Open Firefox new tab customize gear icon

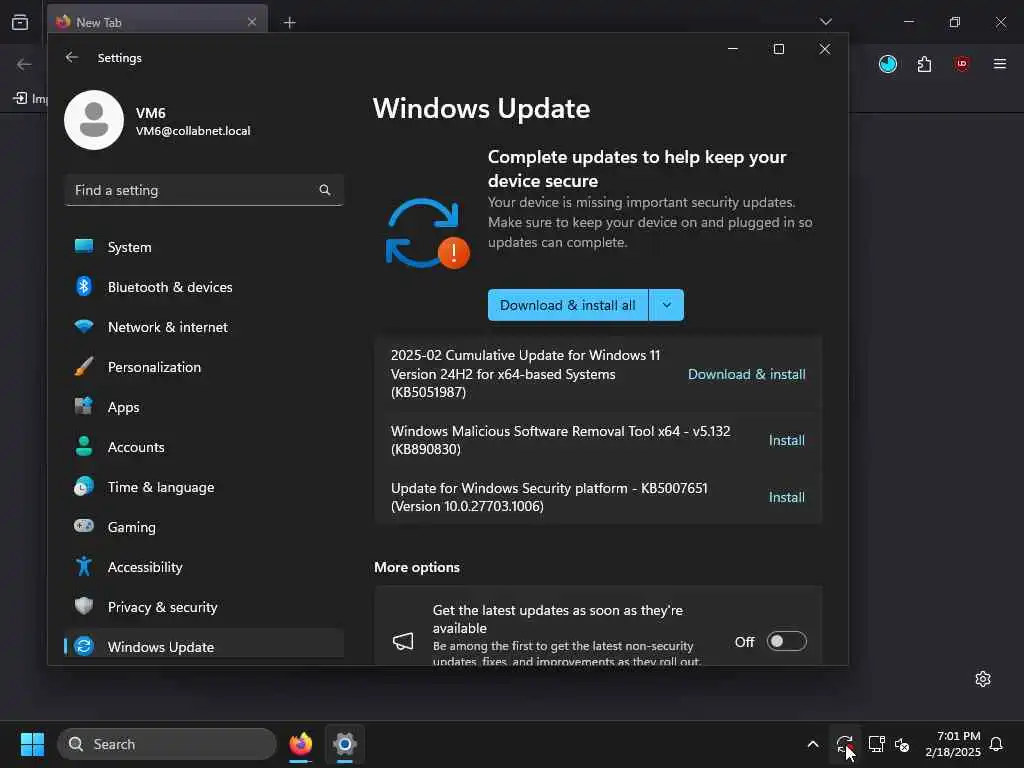983,679
